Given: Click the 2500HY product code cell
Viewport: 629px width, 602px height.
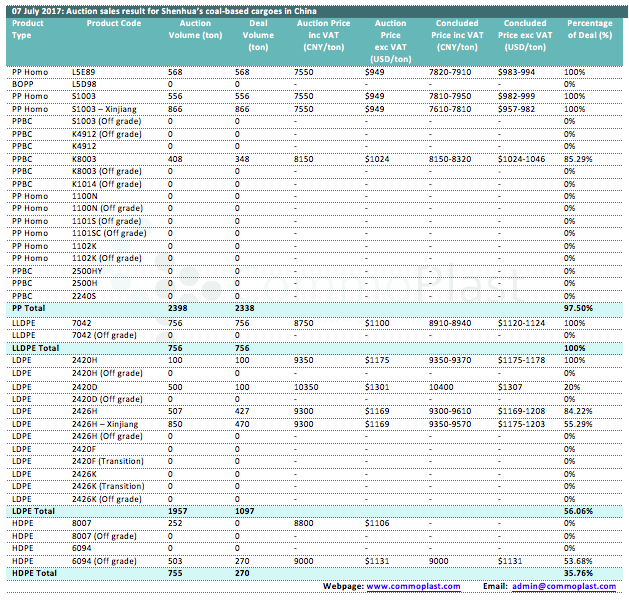Looking at the screenshot, I should tap(88, 270).
